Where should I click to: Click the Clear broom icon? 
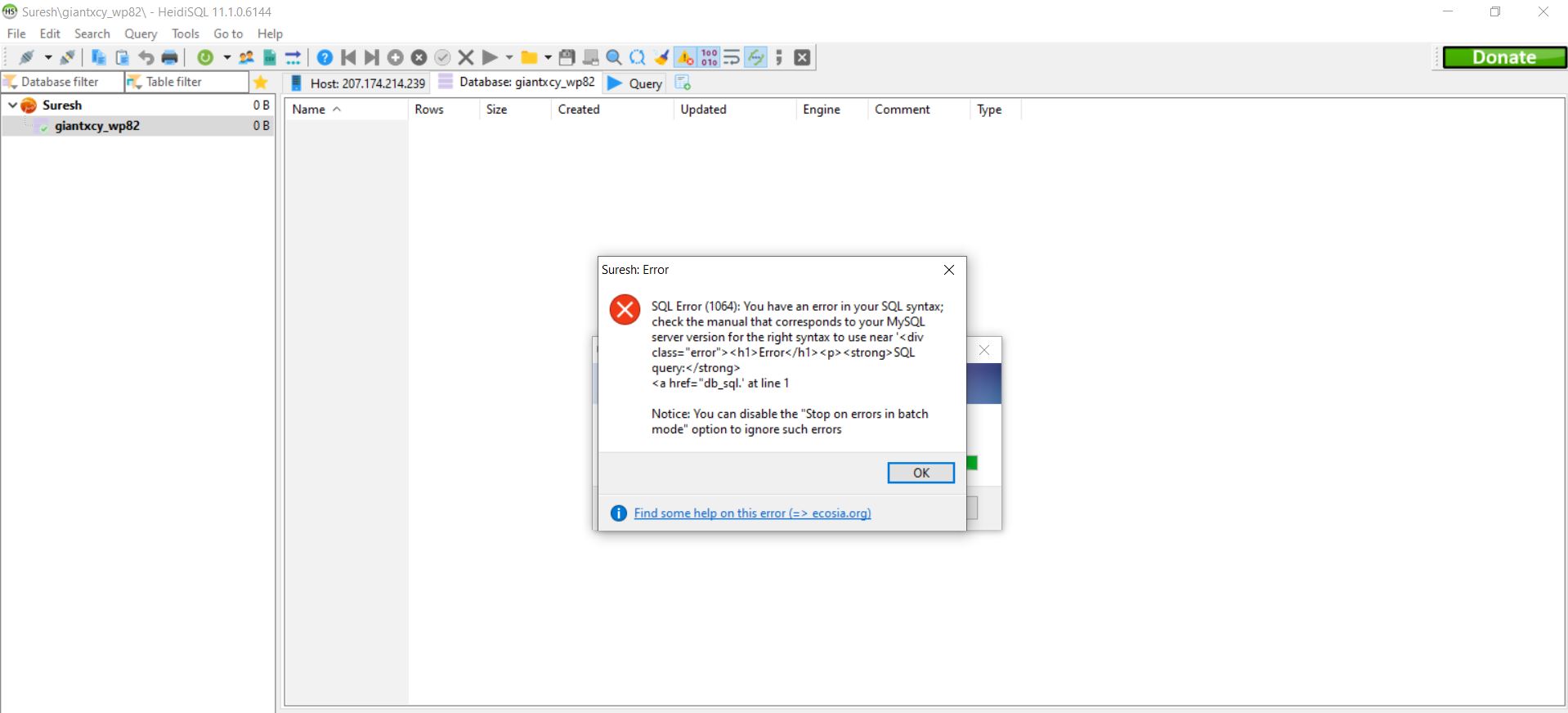tap(661, 57)
